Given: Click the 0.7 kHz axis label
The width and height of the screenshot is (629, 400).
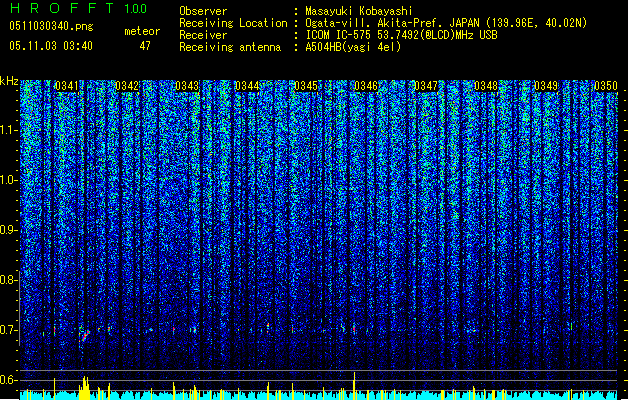Looking at the screenshot, I should 9,330.
